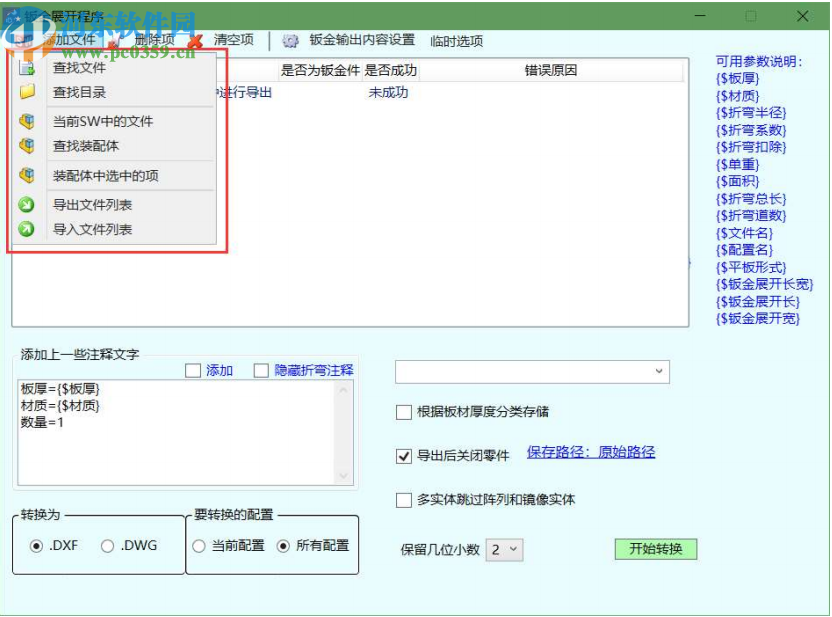Click the 开始转换 button
Image resolution: width=832 pixels, height=617 pixels.
tap(656, 549)
